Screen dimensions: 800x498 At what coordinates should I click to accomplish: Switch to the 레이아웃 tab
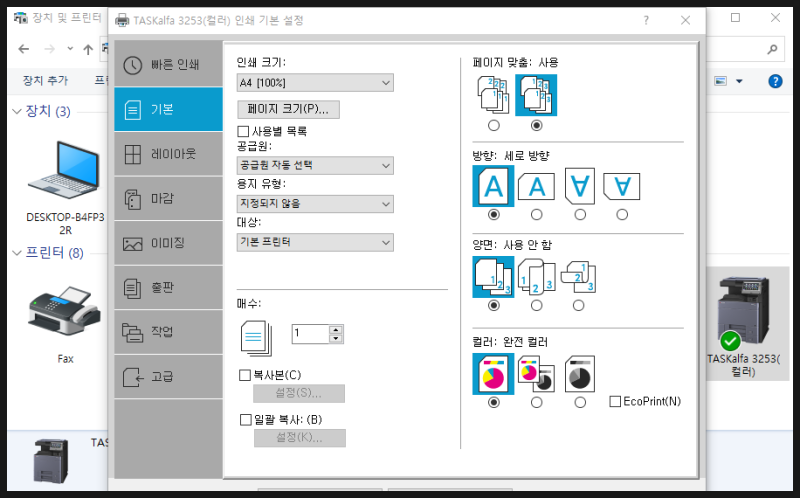tap(168, 154)
